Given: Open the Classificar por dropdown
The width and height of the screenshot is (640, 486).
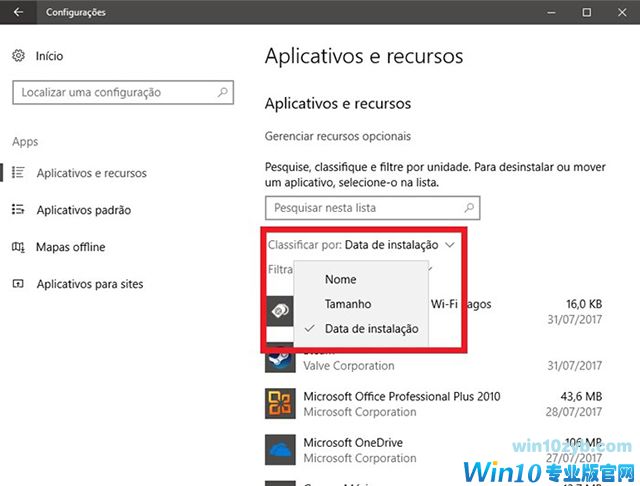Looking at the screenshot, I should pos(361,245).
